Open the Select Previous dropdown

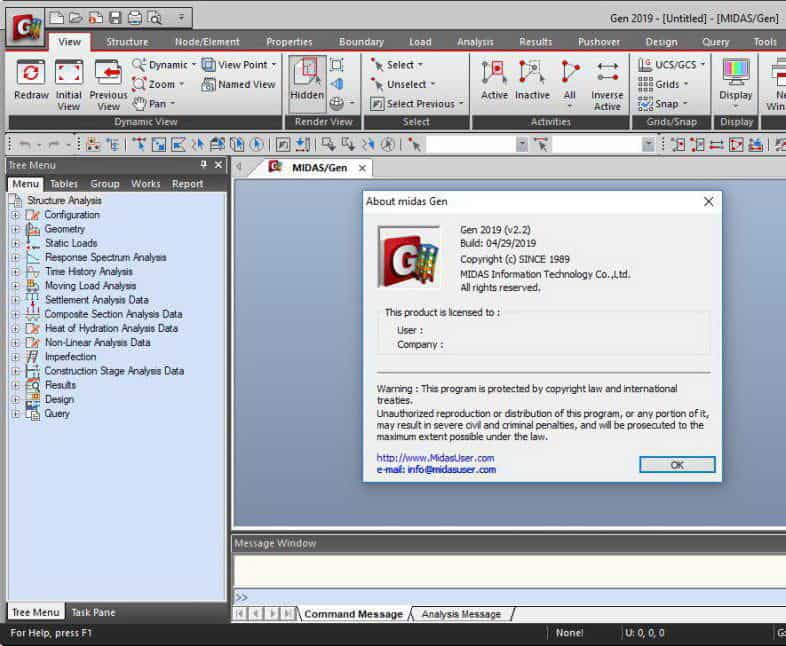point(461,103)
